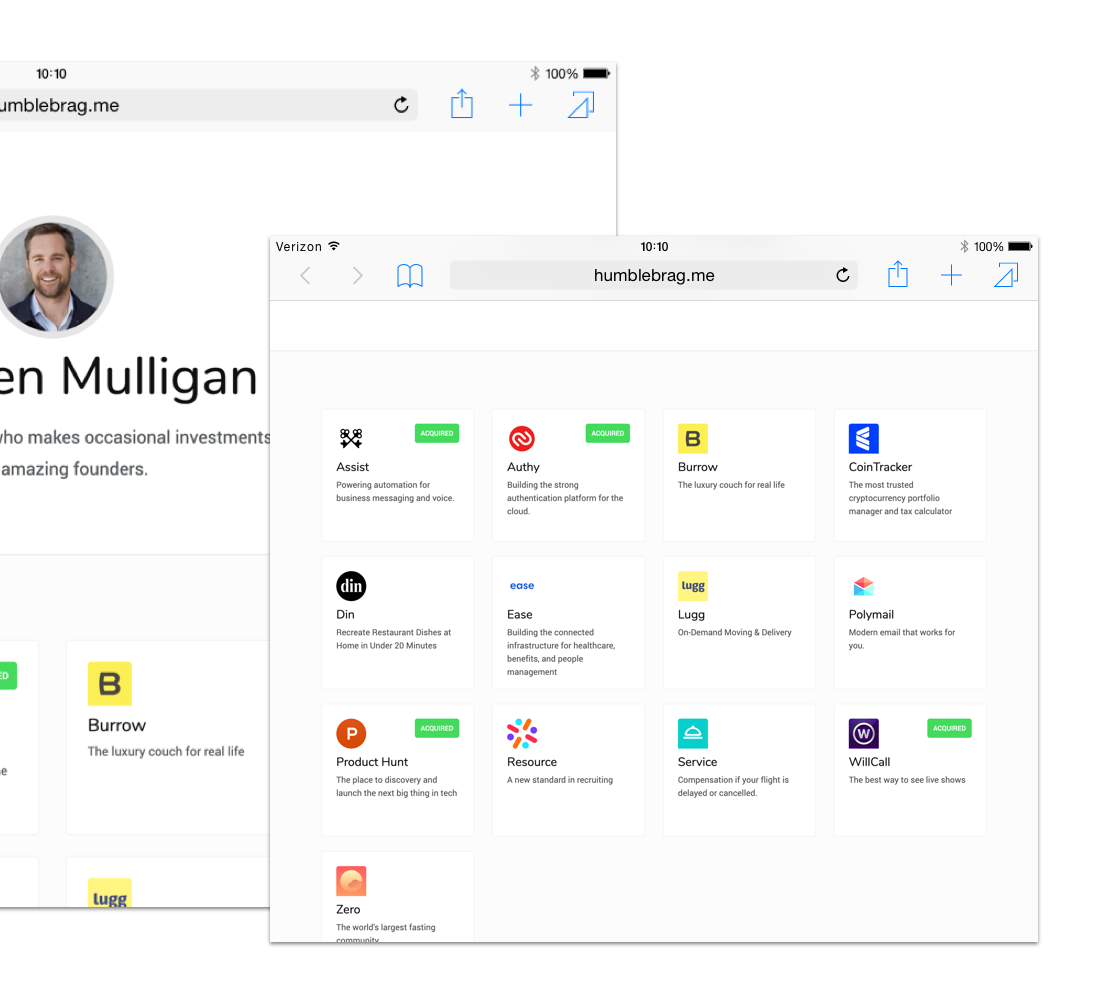Add new tab in back Safari window
Viewport: 1100px width, 1000px height.
pyautogui.click(x=521, y=105)
